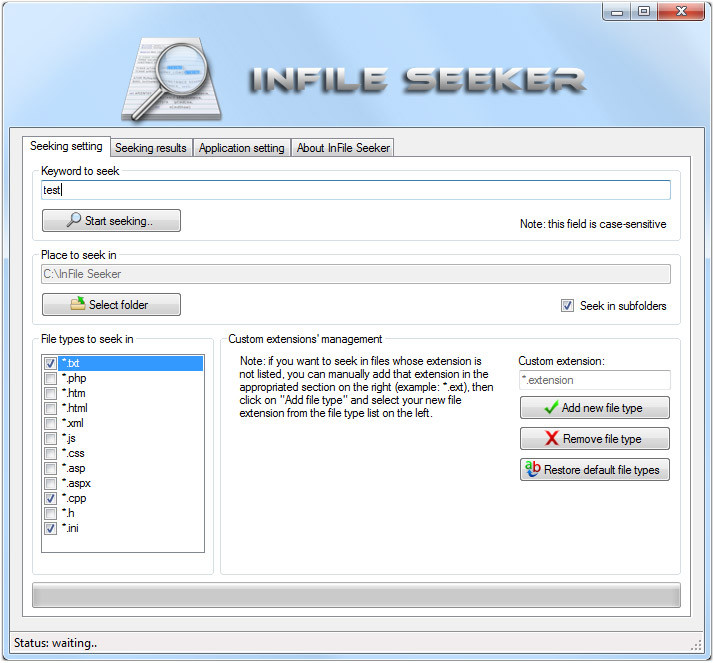Switch to the Seeking results tab
The image size is (714, 663).
tap(151, 148)
